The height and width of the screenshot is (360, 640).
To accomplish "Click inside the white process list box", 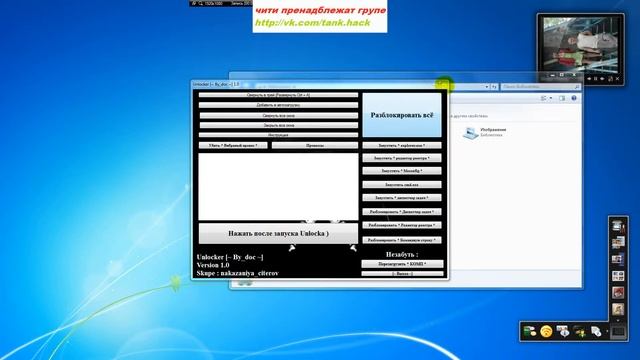I will (278, 187).
